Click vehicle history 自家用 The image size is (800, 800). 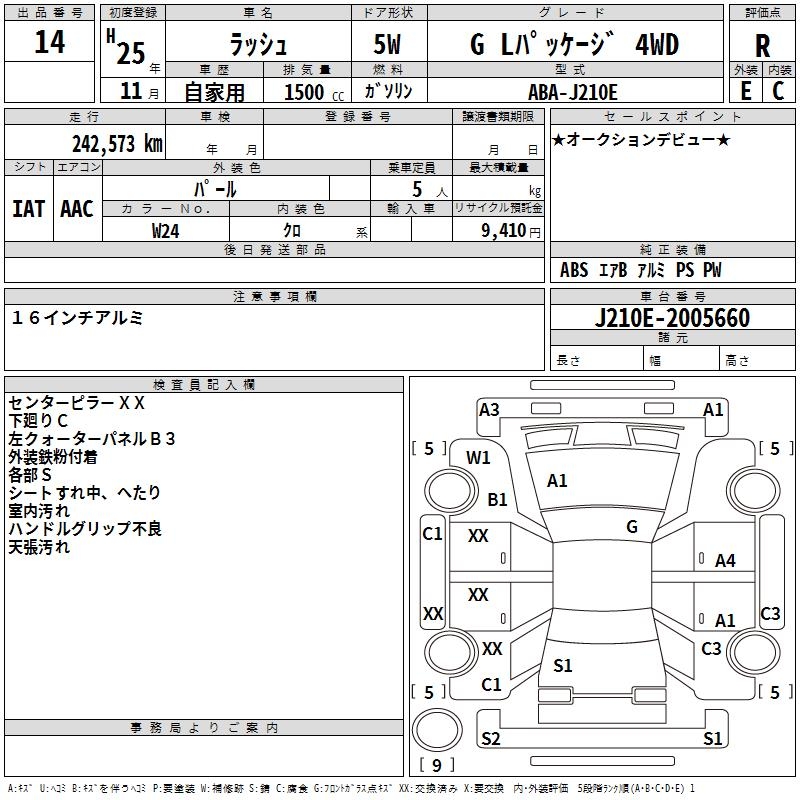[x=214, y=92]
